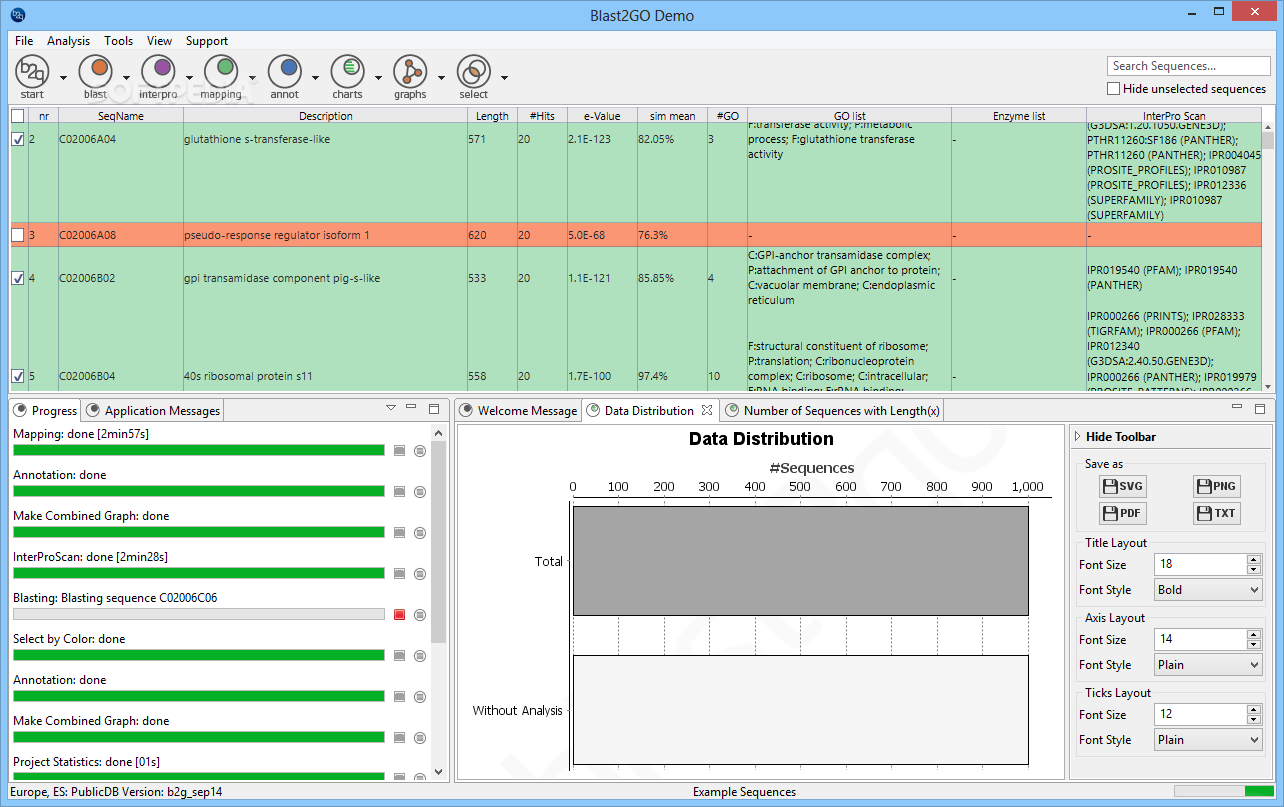Click the Blasting progress bar
1284x807 pixels.
pos(198,614)
